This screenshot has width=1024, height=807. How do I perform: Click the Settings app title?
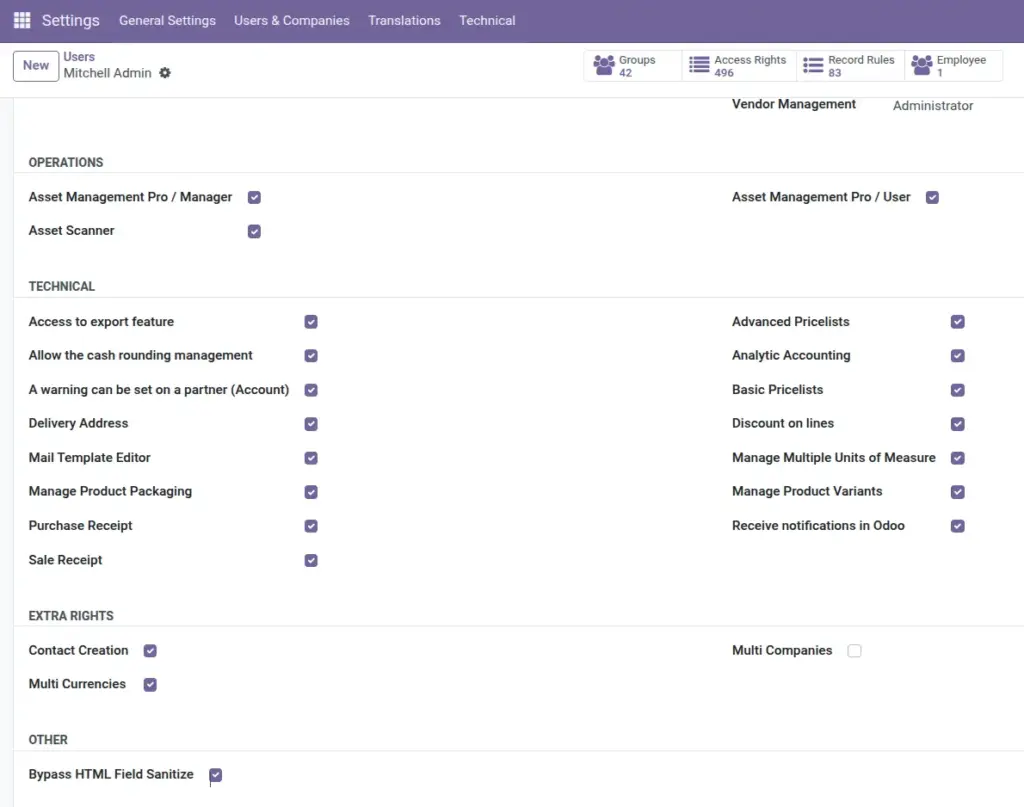pyautogui.click(x=71, y=20)
